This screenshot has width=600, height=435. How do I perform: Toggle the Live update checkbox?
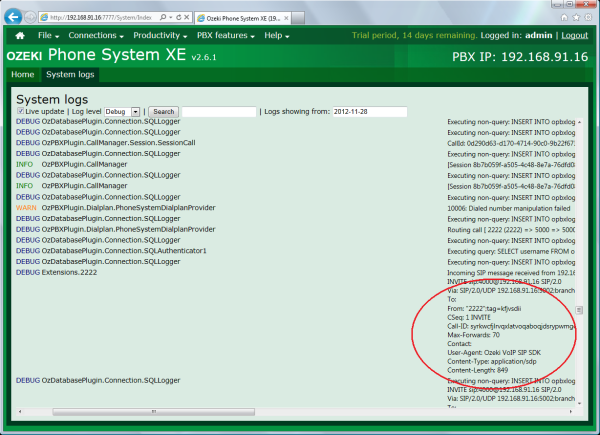coord(20,111)
